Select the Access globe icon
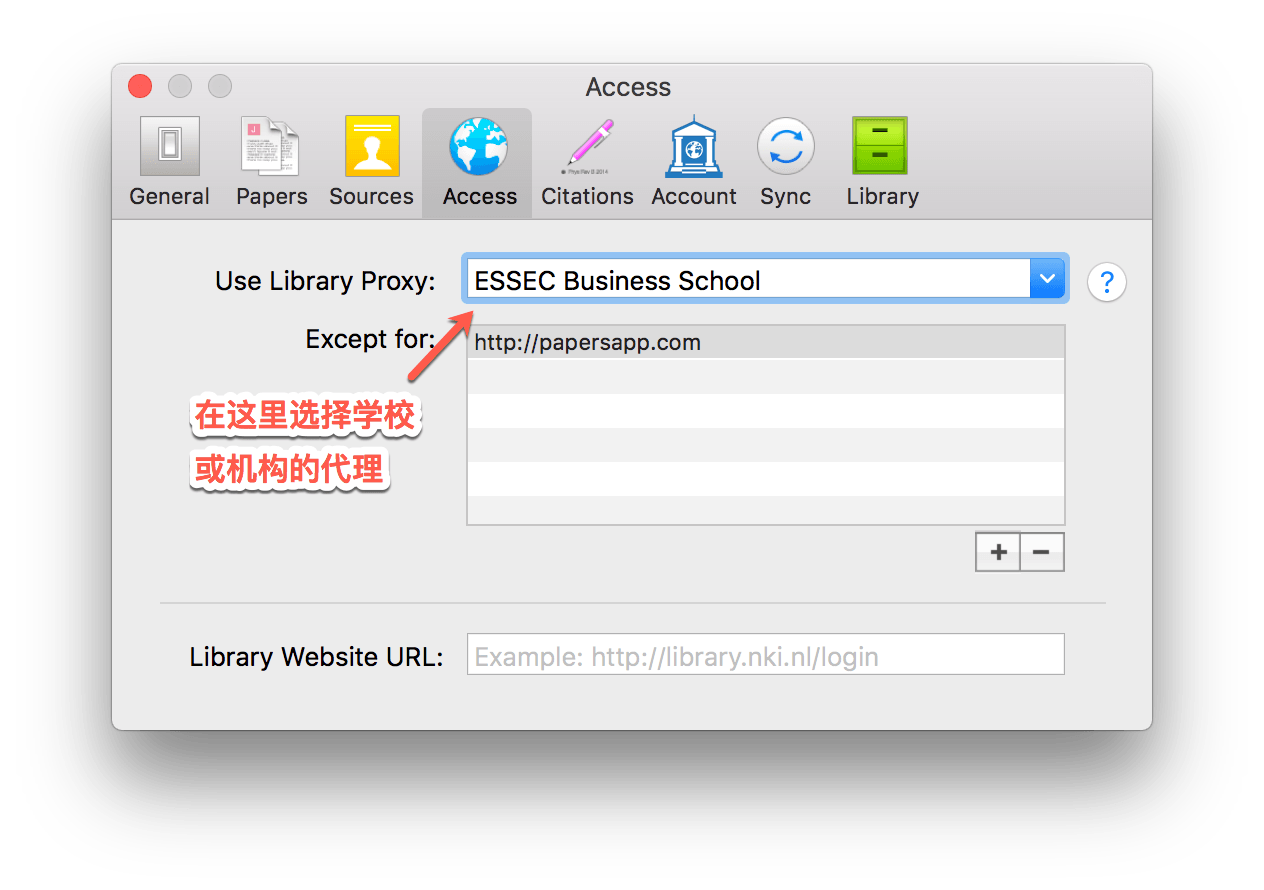Viewport: 1264px width, 890px height. pos(478,147)
